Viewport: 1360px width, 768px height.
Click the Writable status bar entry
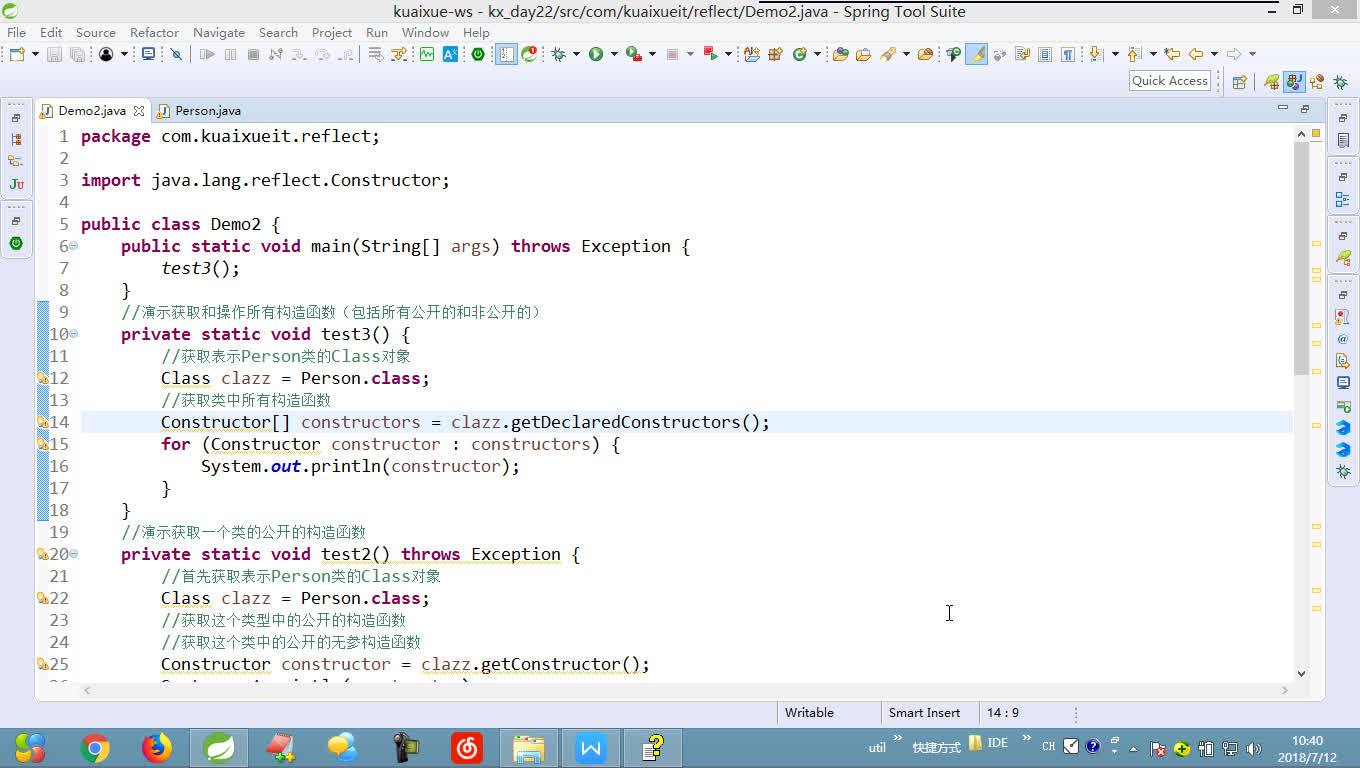809,713
